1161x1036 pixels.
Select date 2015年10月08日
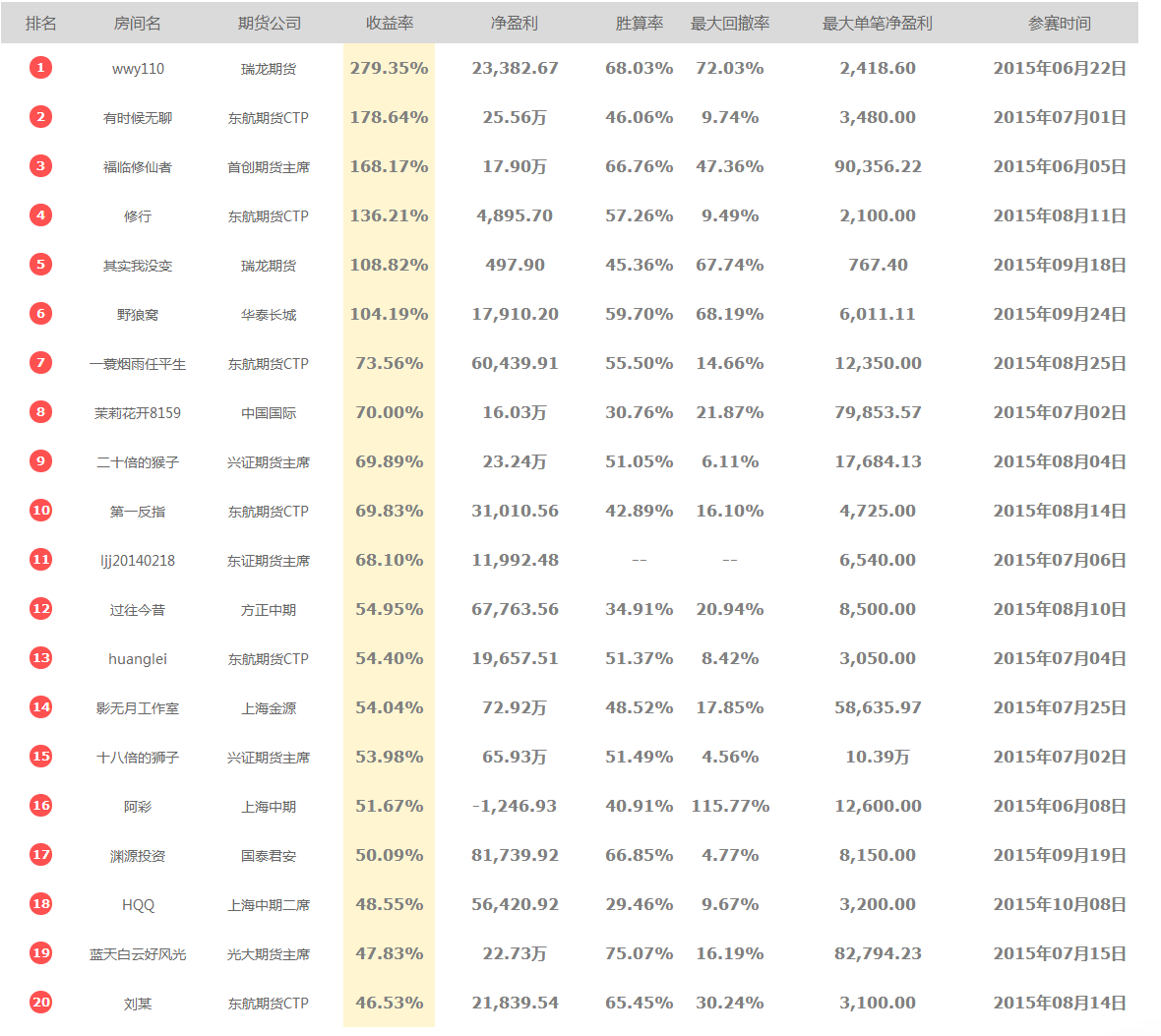[1060, 904]
